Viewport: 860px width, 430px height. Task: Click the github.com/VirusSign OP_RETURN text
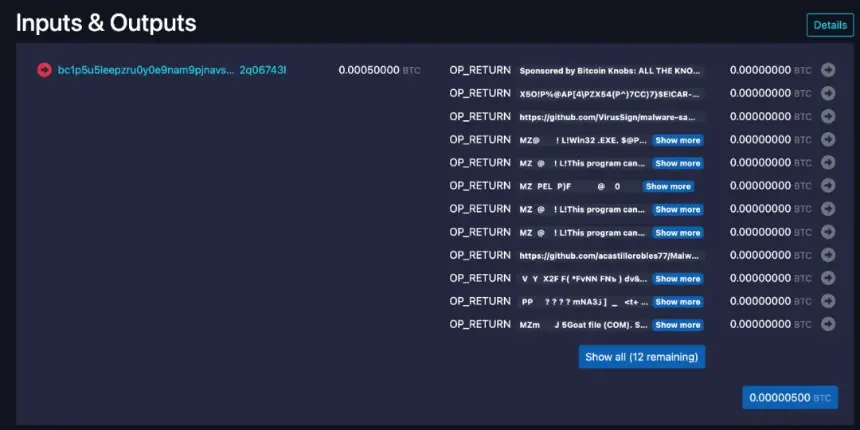pyautogui.click(x=611, y=117)
